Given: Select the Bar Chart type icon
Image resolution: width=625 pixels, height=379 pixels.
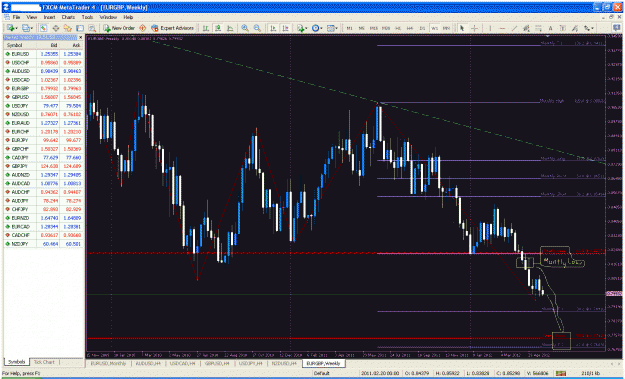Looking at the screenshot, I should click(x=206, y=28).
